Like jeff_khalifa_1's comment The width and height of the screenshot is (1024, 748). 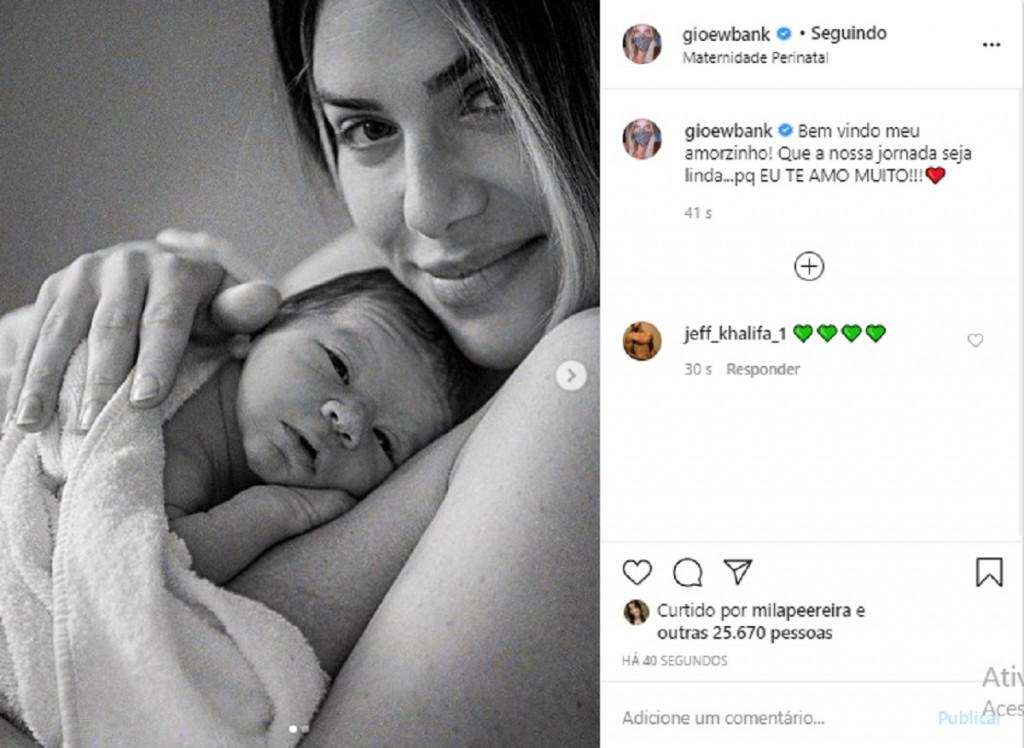tap(974, 340)
